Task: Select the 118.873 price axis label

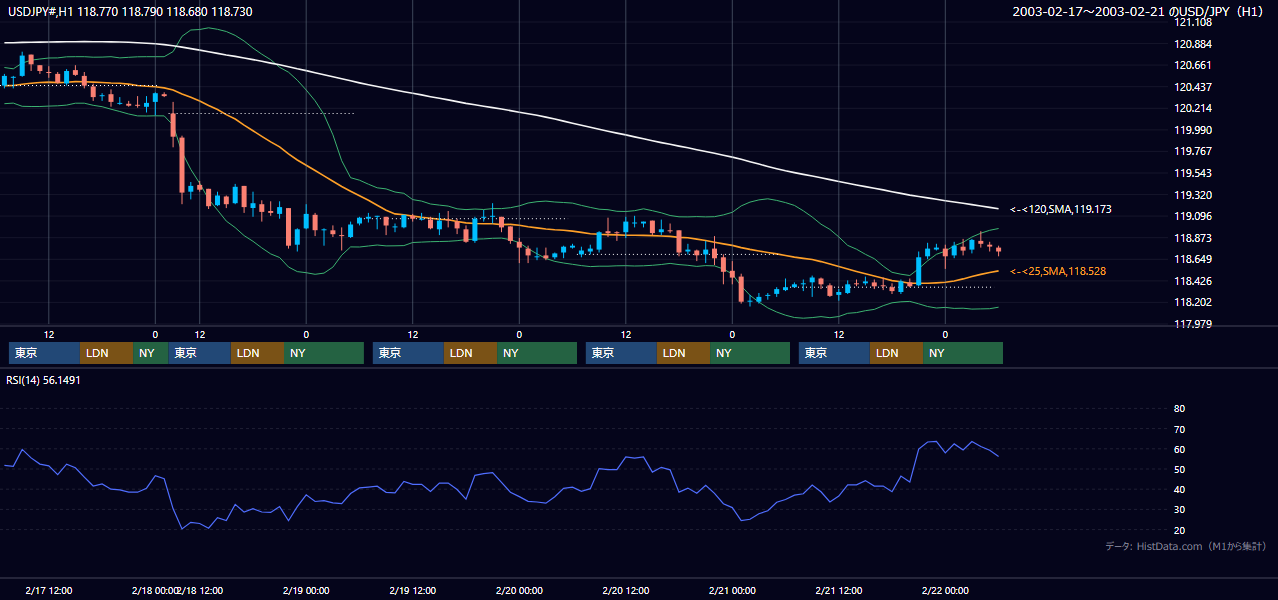Action: point(1194,238)
